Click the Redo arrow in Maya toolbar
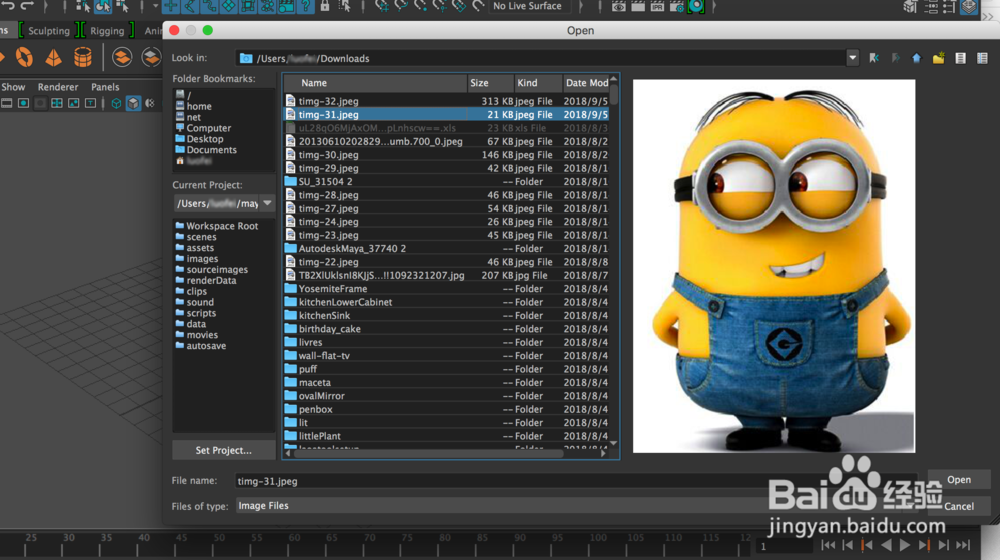Screen dimensions: 1000x560 [27, 6]
